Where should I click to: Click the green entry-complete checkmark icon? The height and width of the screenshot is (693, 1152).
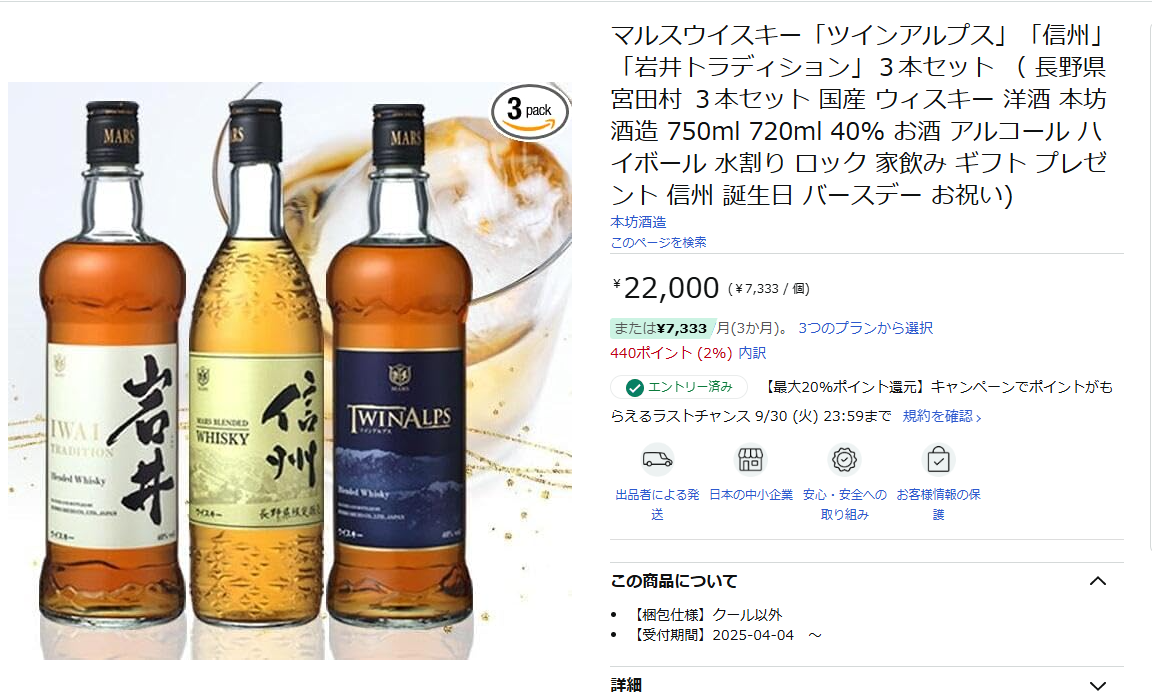click(634, 387)
